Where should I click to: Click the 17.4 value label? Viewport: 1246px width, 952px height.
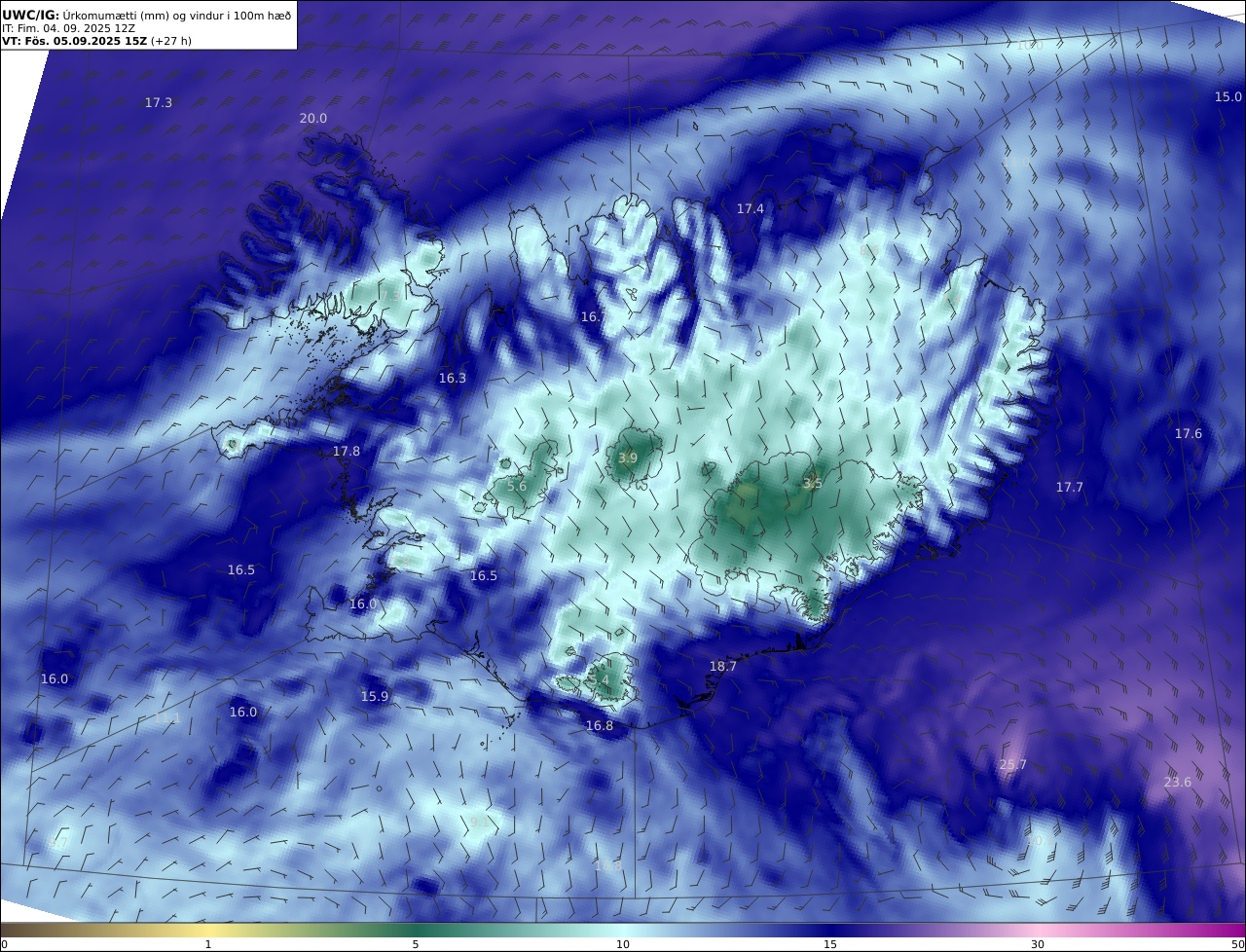[x=751, y=208]
